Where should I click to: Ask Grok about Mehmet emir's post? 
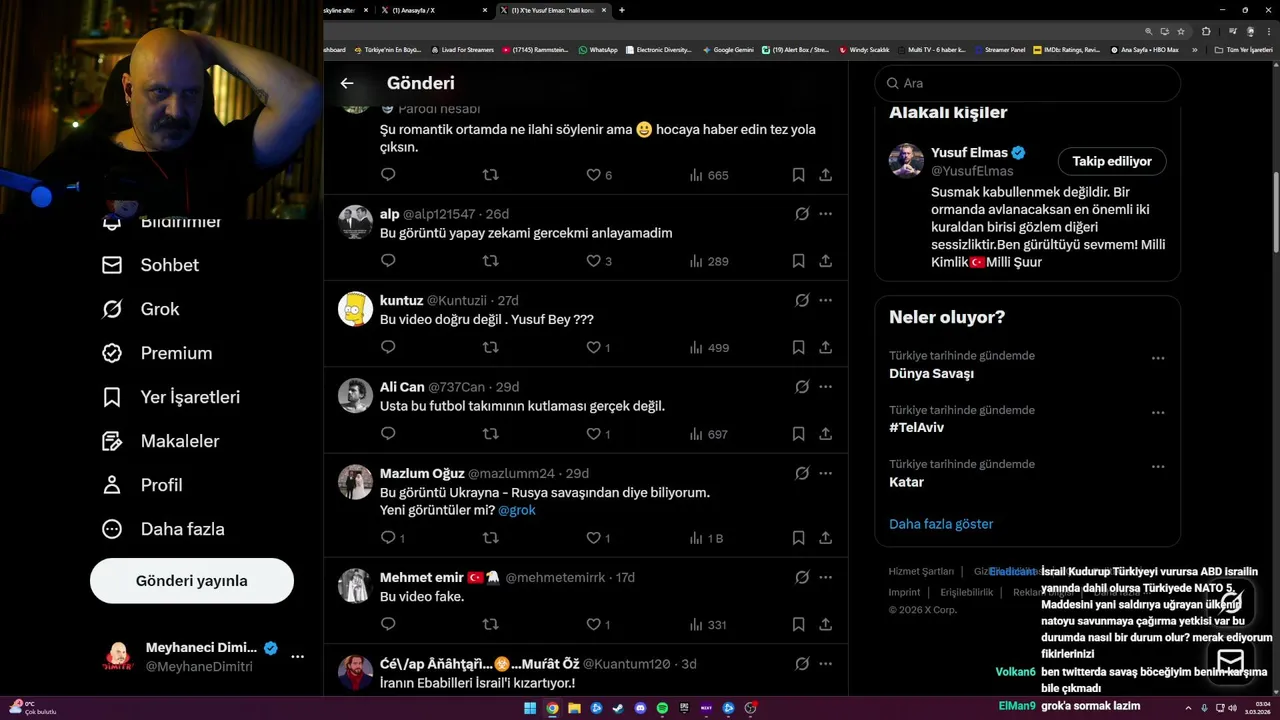click(802, 577)
